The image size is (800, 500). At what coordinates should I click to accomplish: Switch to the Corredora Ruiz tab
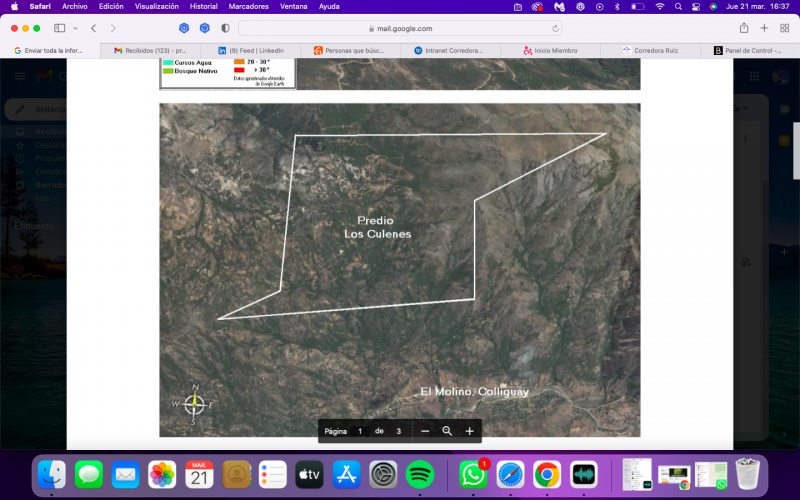pos(651,51)
